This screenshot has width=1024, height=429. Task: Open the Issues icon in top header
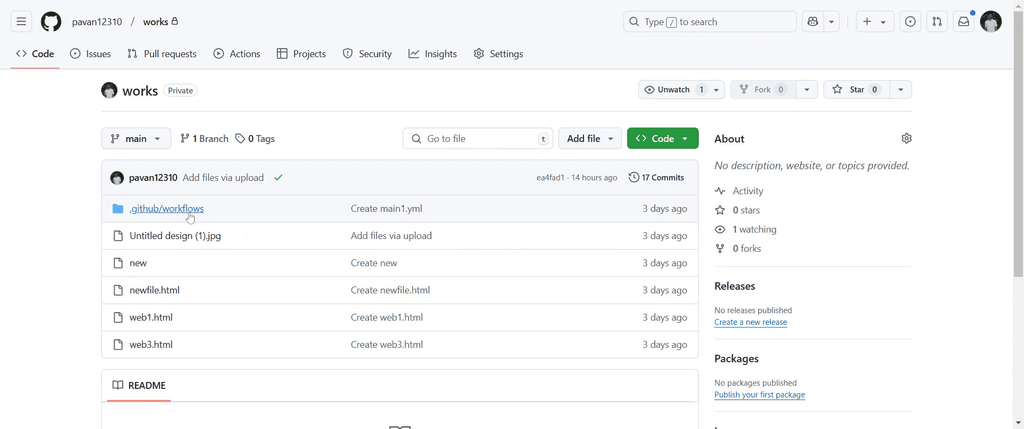coord(910,22)
